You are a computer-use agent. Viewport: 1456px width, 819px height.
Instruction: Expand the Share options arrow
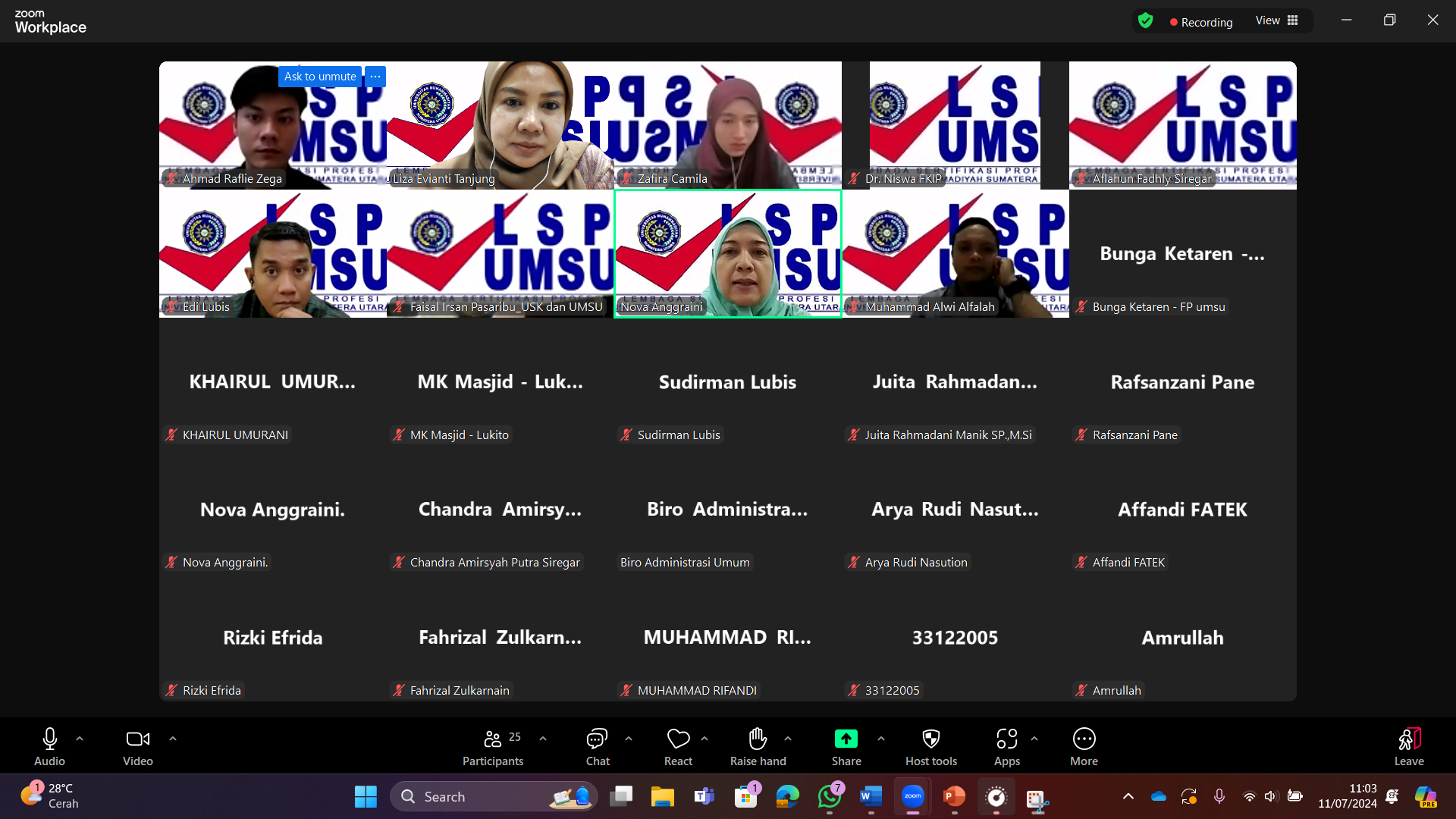(880, 739)
